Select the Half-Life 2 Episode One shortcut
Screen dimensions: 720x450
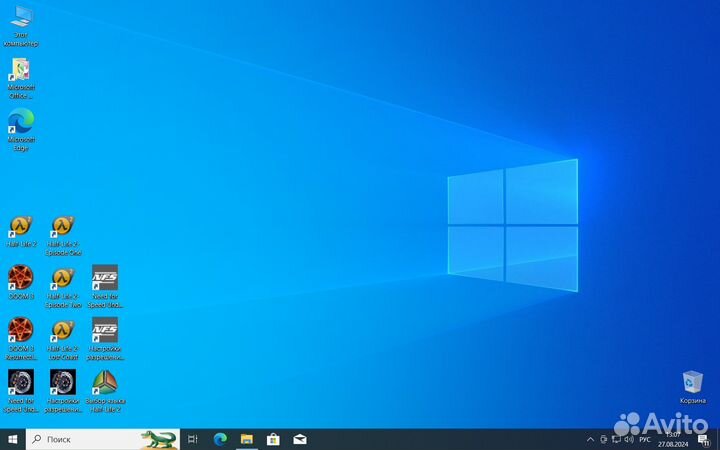[x=63, y=236]
